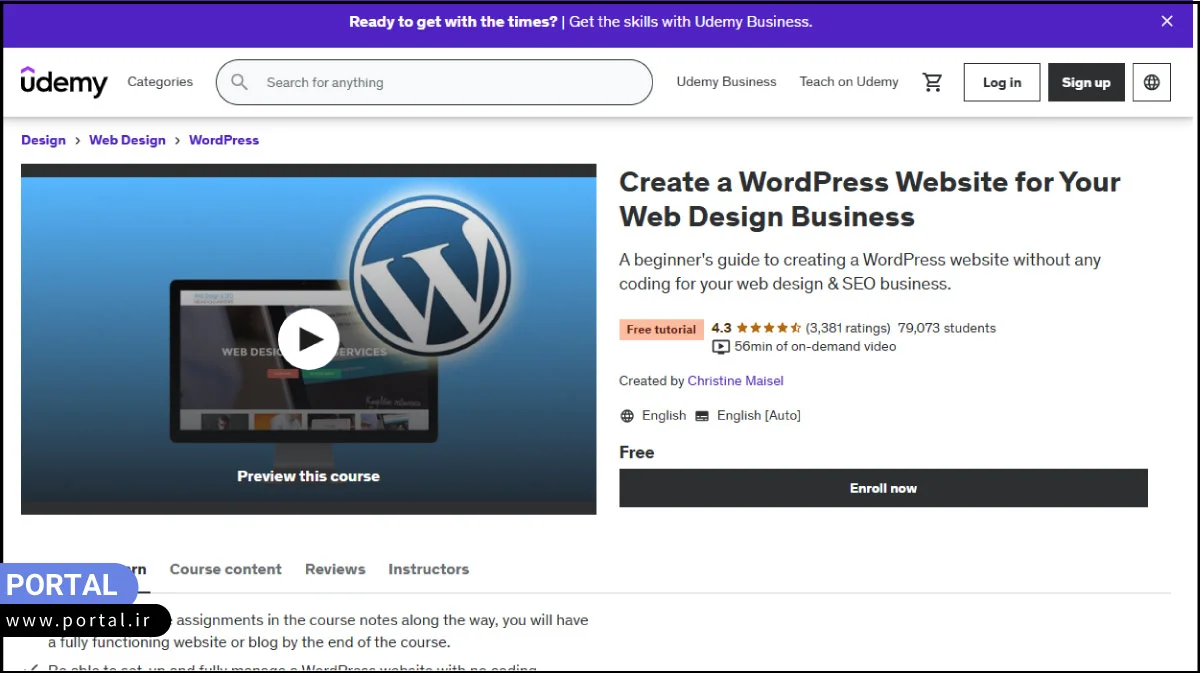The height and width of the screenshot is (673, 1200).
Task: Open the language globe selector
Action: (x=1151, y=82)
